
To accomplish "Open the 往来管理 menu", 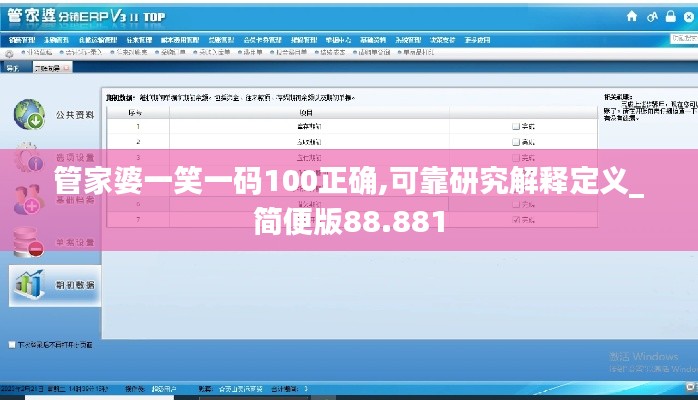I will (x=139, y=40).
